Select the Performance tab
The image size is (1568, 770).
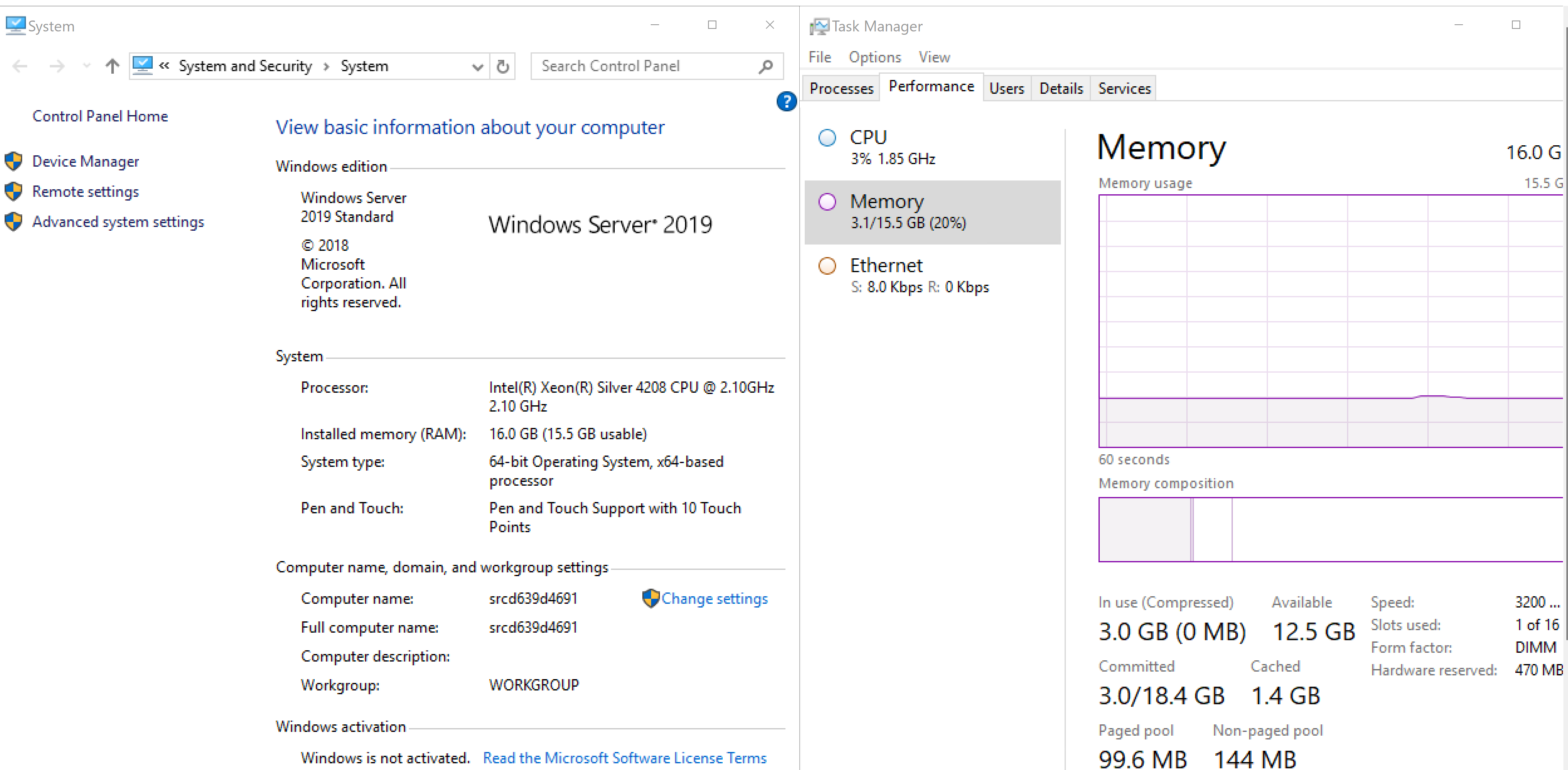[932, 87]
